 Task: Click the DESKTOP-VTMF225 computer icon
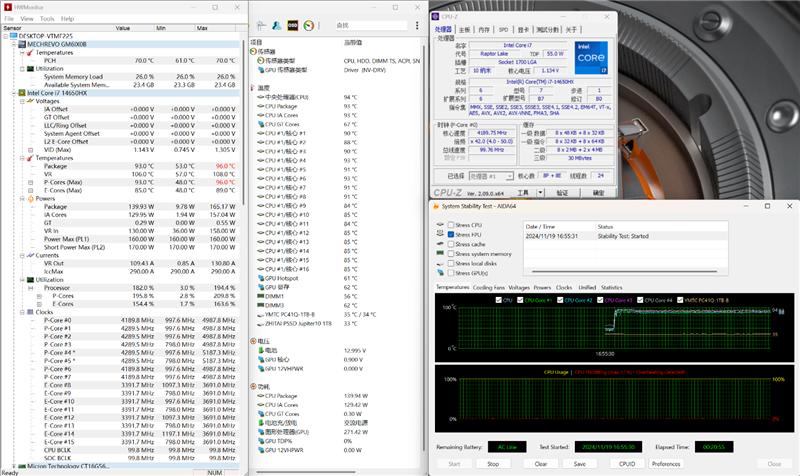click(14, 36)
